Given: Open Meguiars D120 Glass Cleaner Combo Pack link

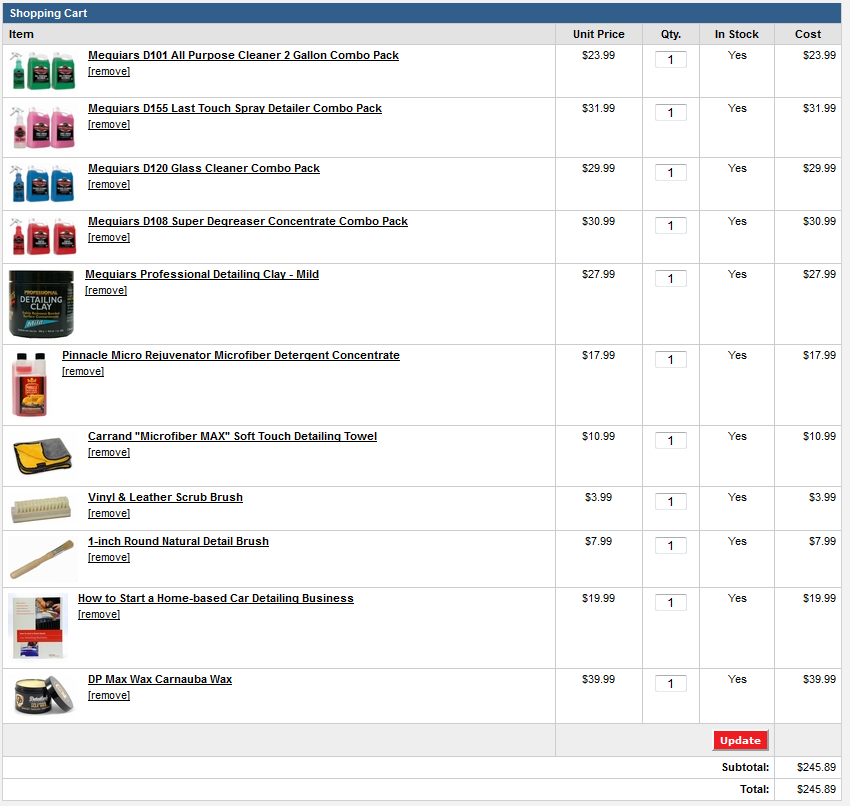Looking at the screenshot, I should pyautogui.click(x=204, y=169).
